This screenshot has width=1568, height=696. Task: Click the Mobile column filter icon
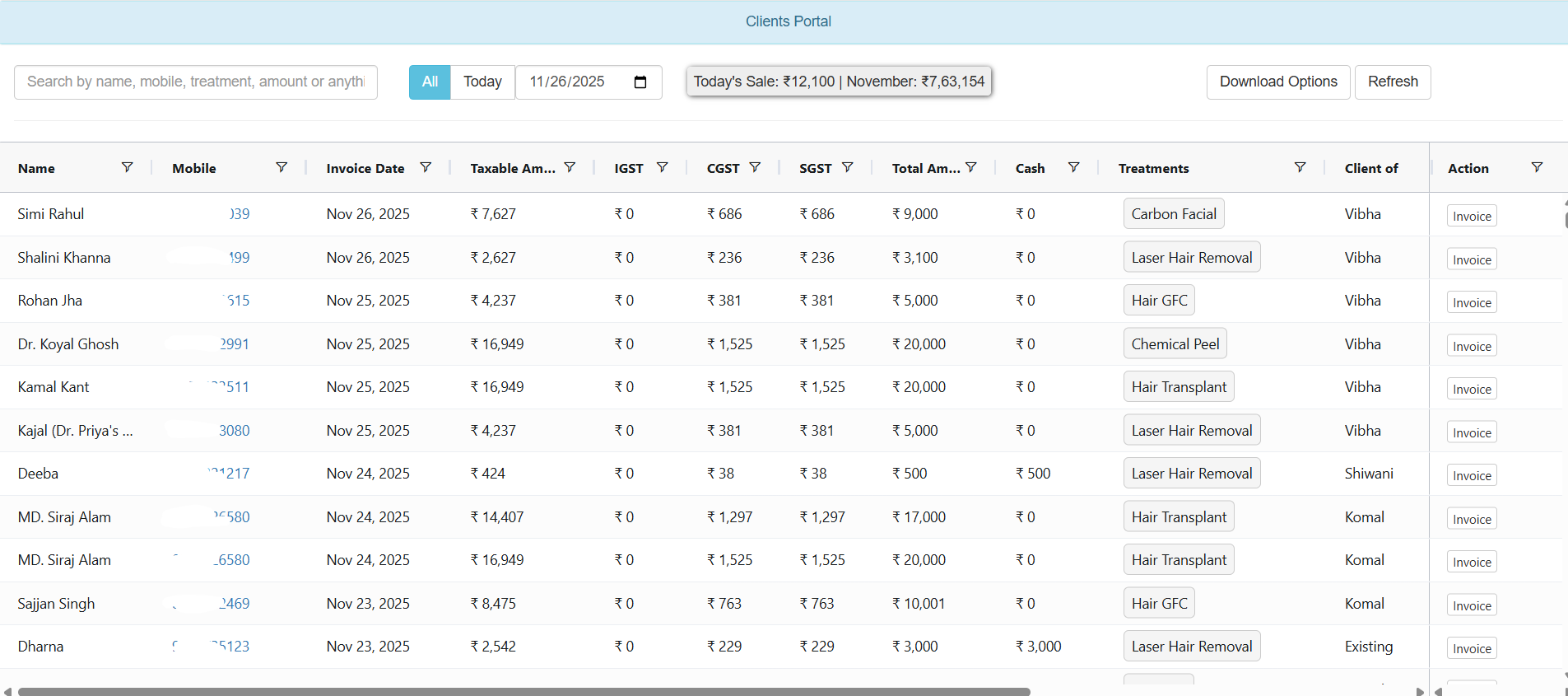281,167
